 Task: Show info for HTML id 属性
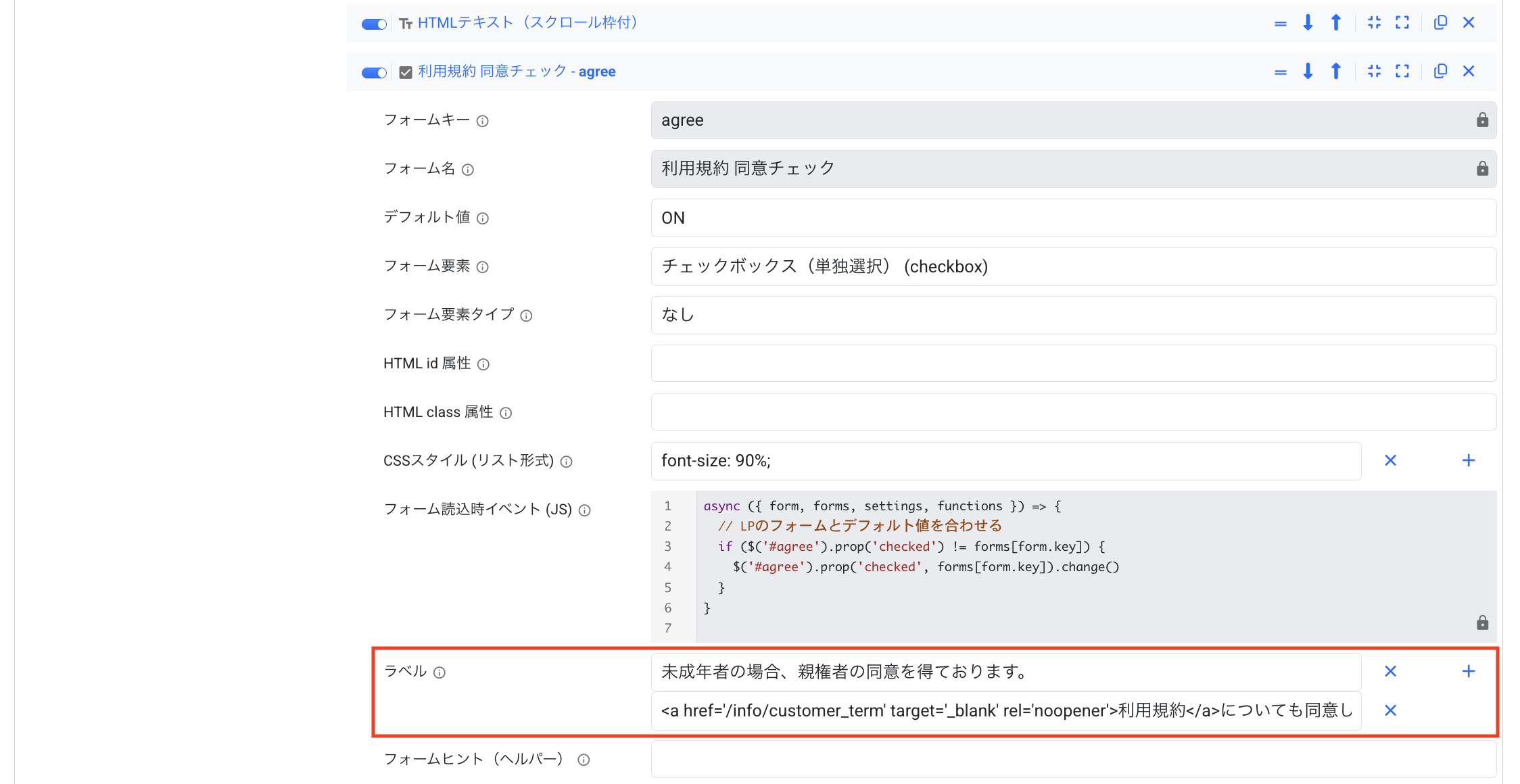[483, 364]
